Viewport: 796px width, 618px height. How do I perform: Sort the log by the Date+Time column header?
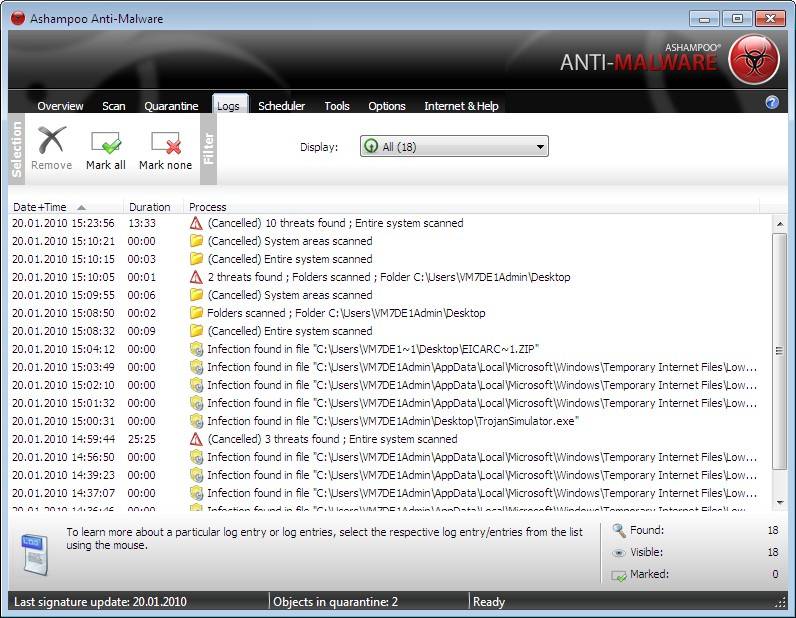coord(66,207)
